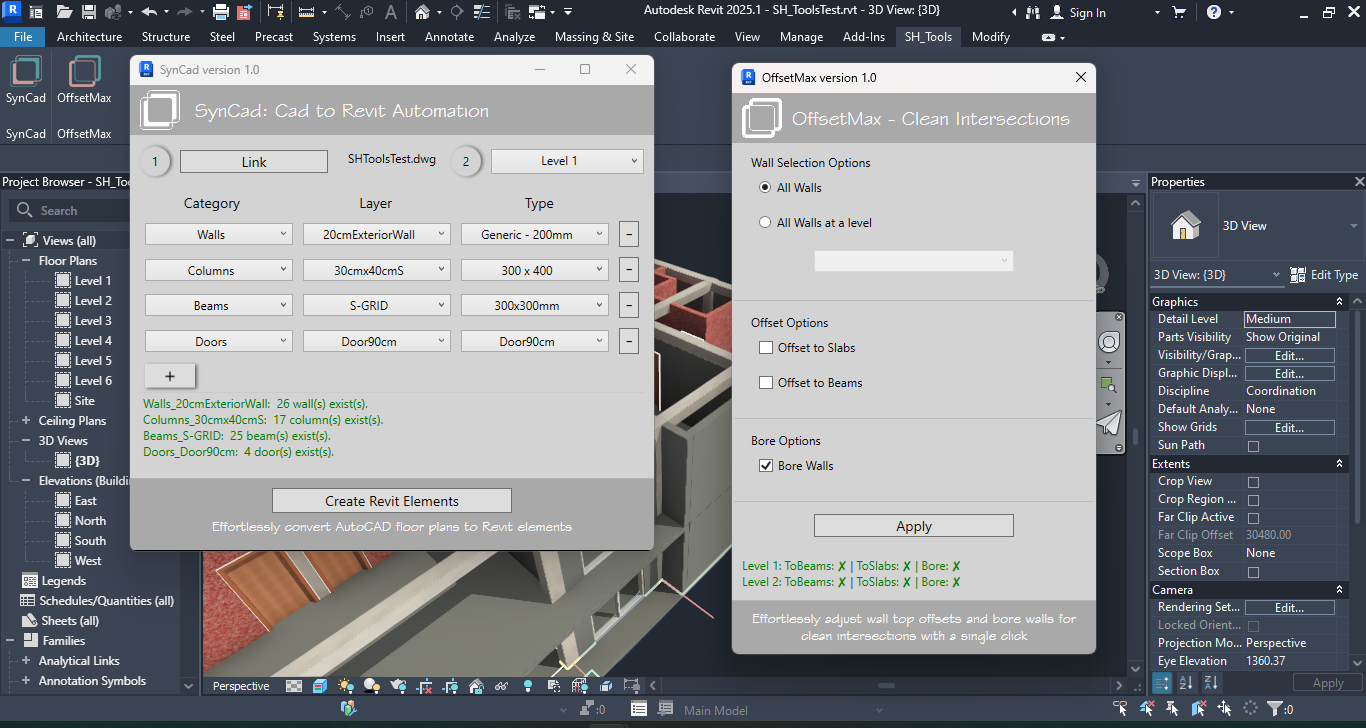Click Temporary Hide/Isolate glasses icon
Screen dimensions: 1366x728
pos(501,686)
